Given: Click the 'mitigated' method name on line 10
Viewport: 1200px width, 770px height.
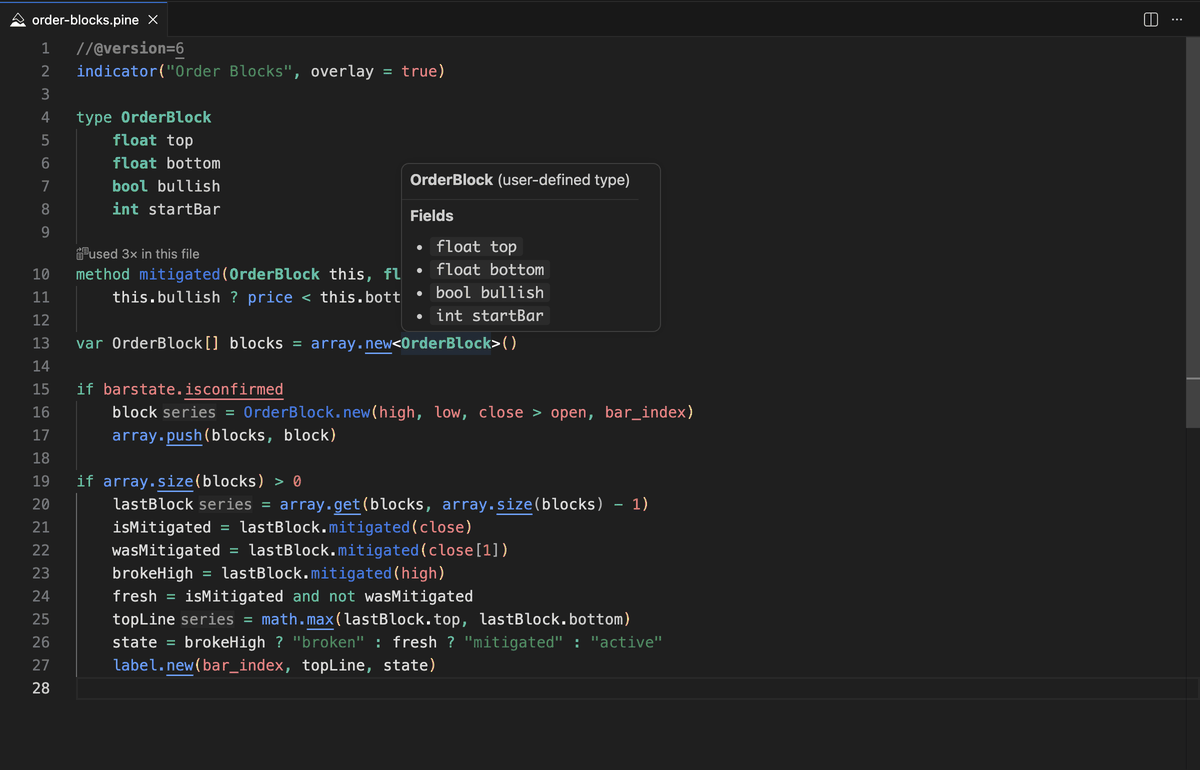Looking at the screenshot, I should [x=180, y=275].
